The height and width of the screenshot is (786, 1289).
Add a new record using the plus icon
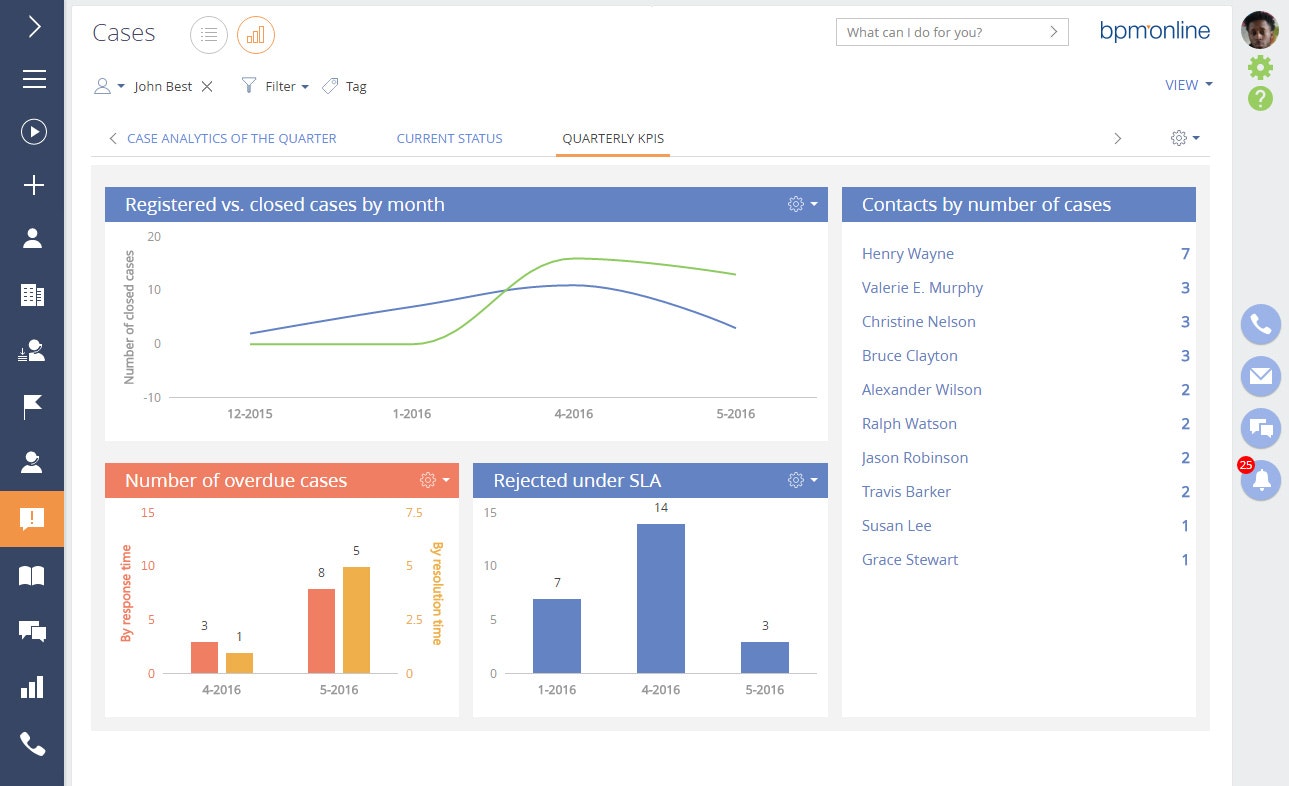pos(32,184)
